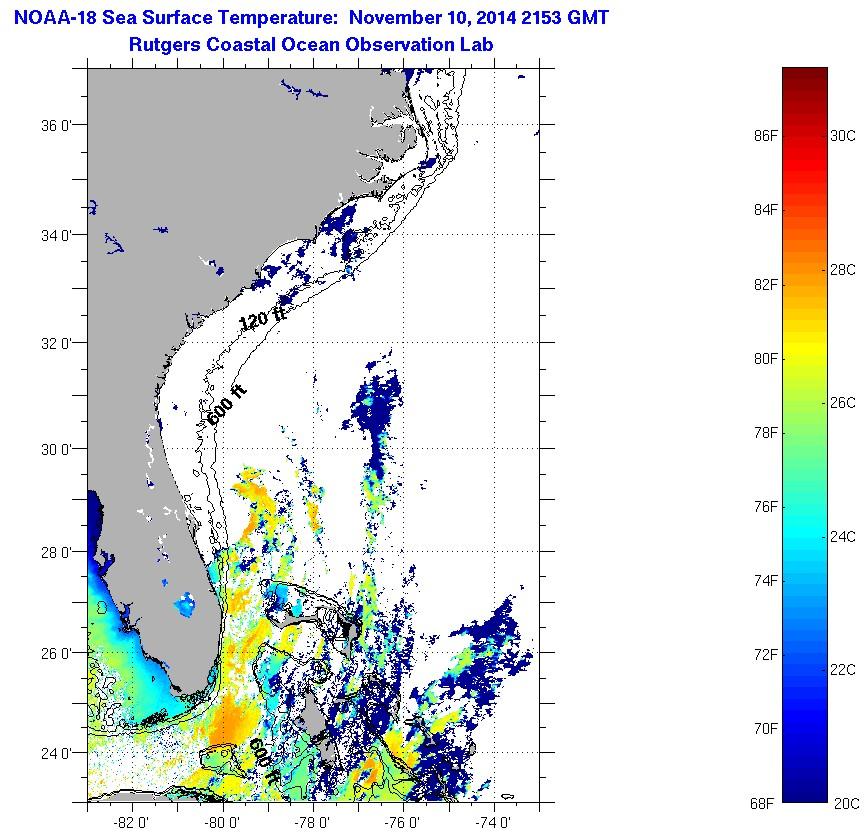This screenshot has width=864, height=832.
Task: Click the 80F colorbar label
Action: pyautogui.click(x=766, y=359)
